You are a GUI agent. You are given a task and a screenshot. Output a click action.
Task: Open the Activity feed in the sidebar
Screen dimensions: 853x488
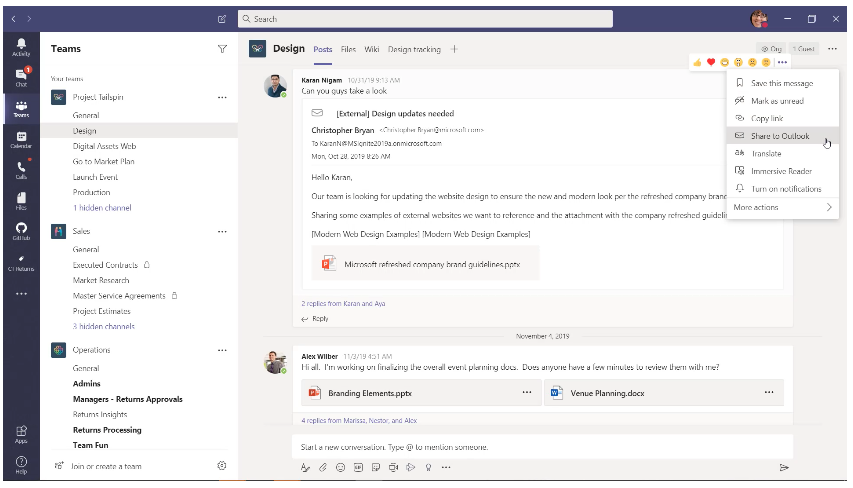pyautogui.click(x=21, y=47)
